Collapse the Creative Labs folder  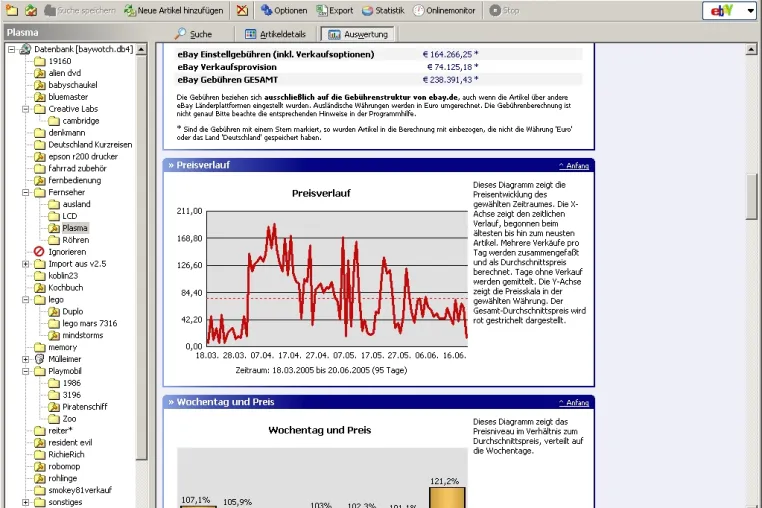point(26,109)
